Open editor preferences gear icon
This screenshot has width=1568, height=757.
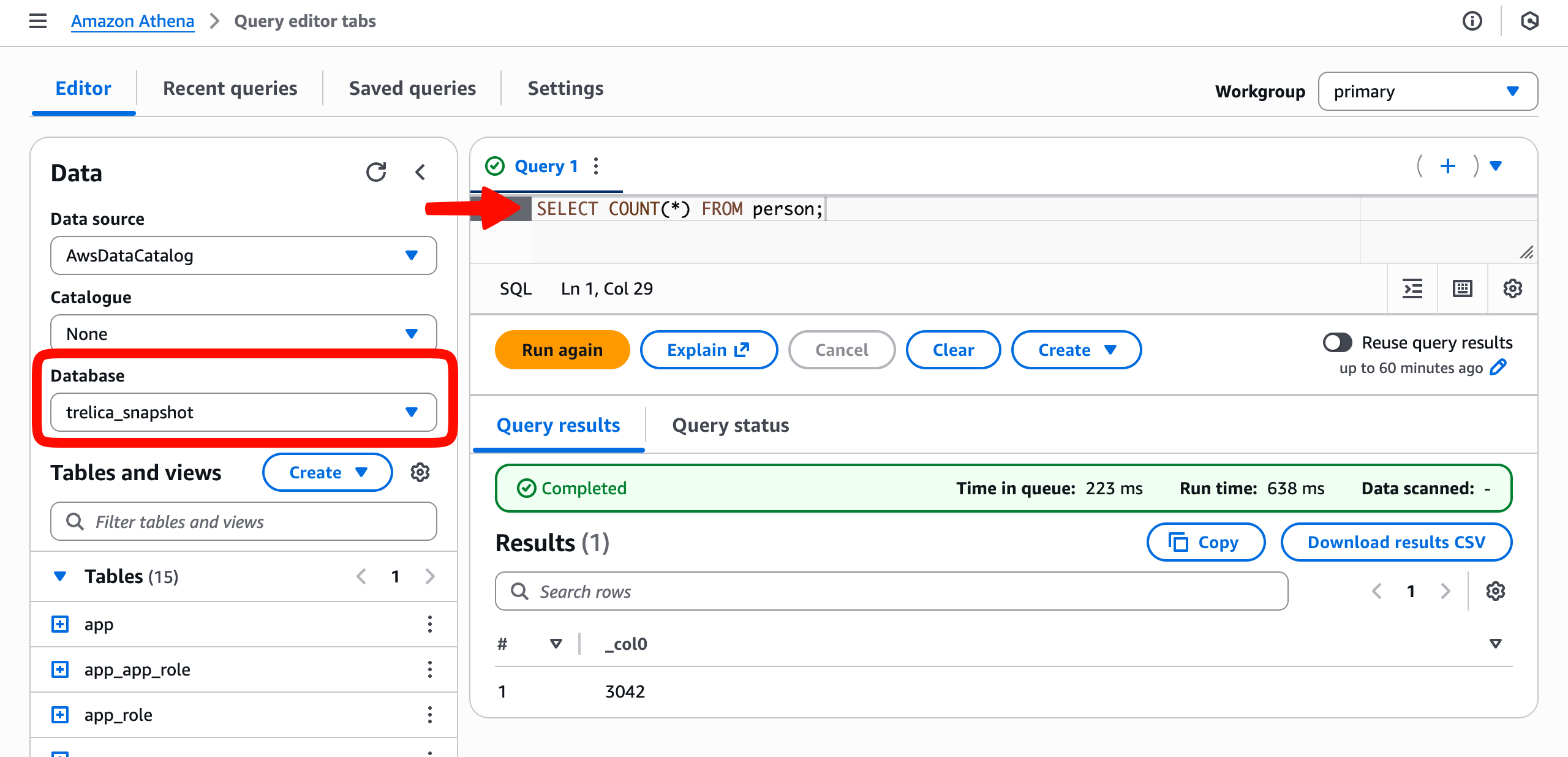[1512, 288]
